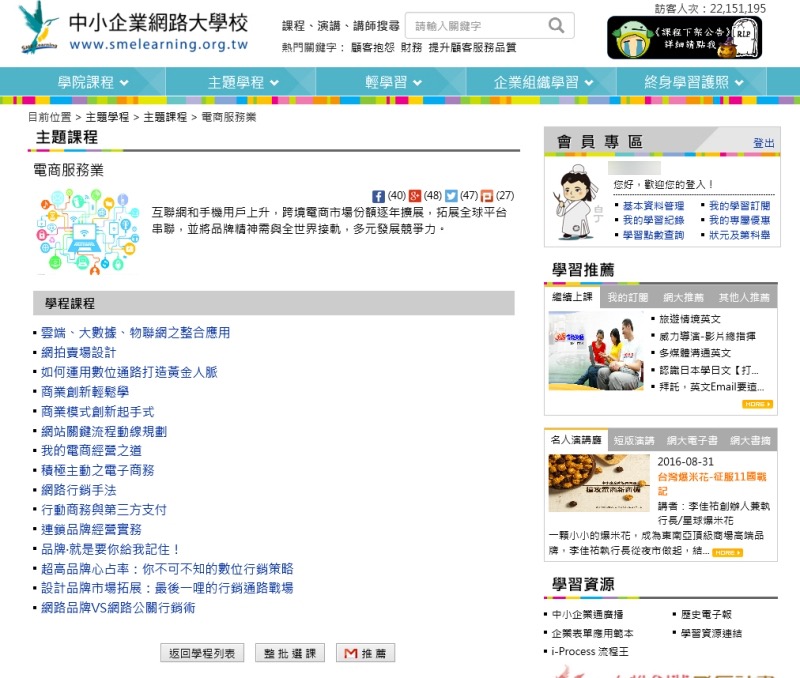Open 基本資料管理

coord(653,206)
